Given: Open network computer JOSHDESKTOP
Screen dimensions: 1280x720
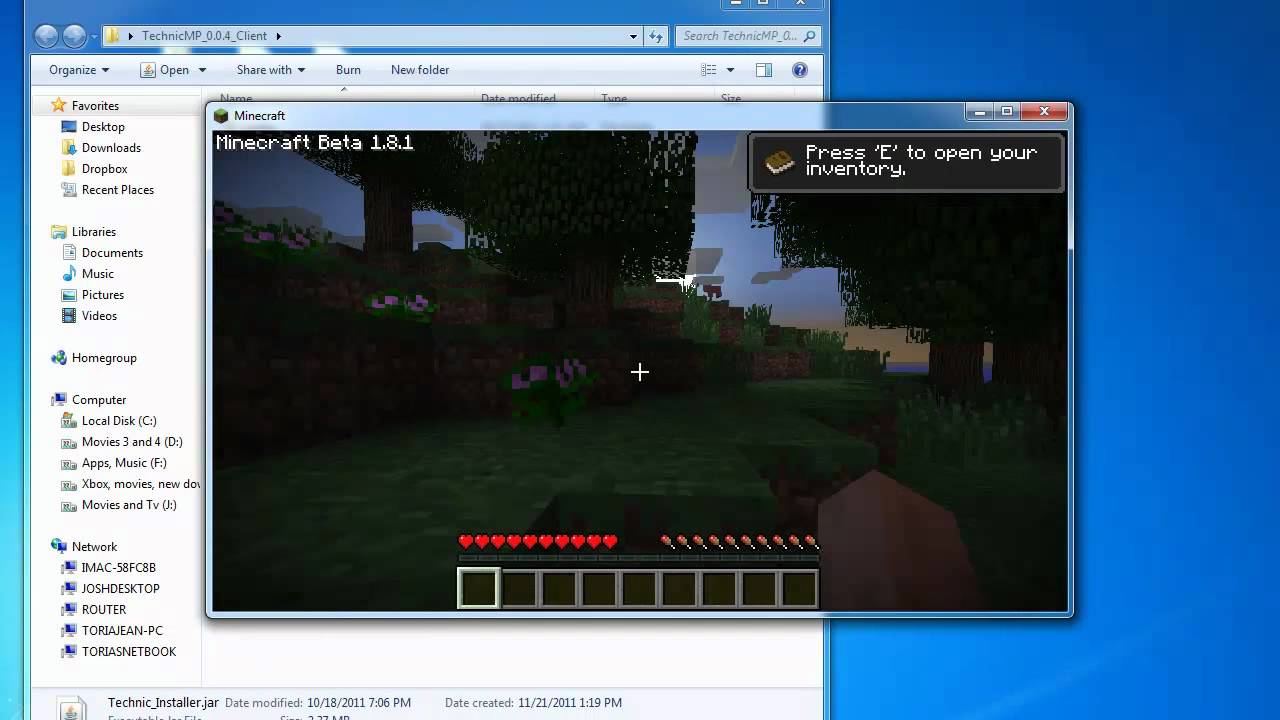Looking at the screenshot, I should [x=121, y=589].
